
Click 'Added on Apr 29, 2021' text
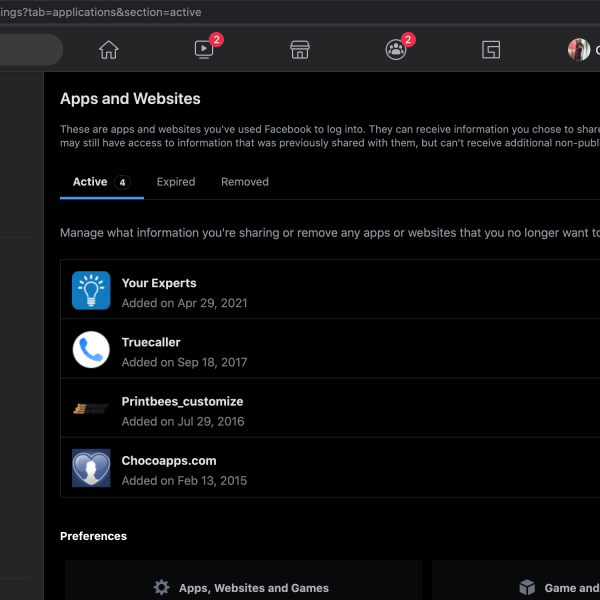coord(184,303)
